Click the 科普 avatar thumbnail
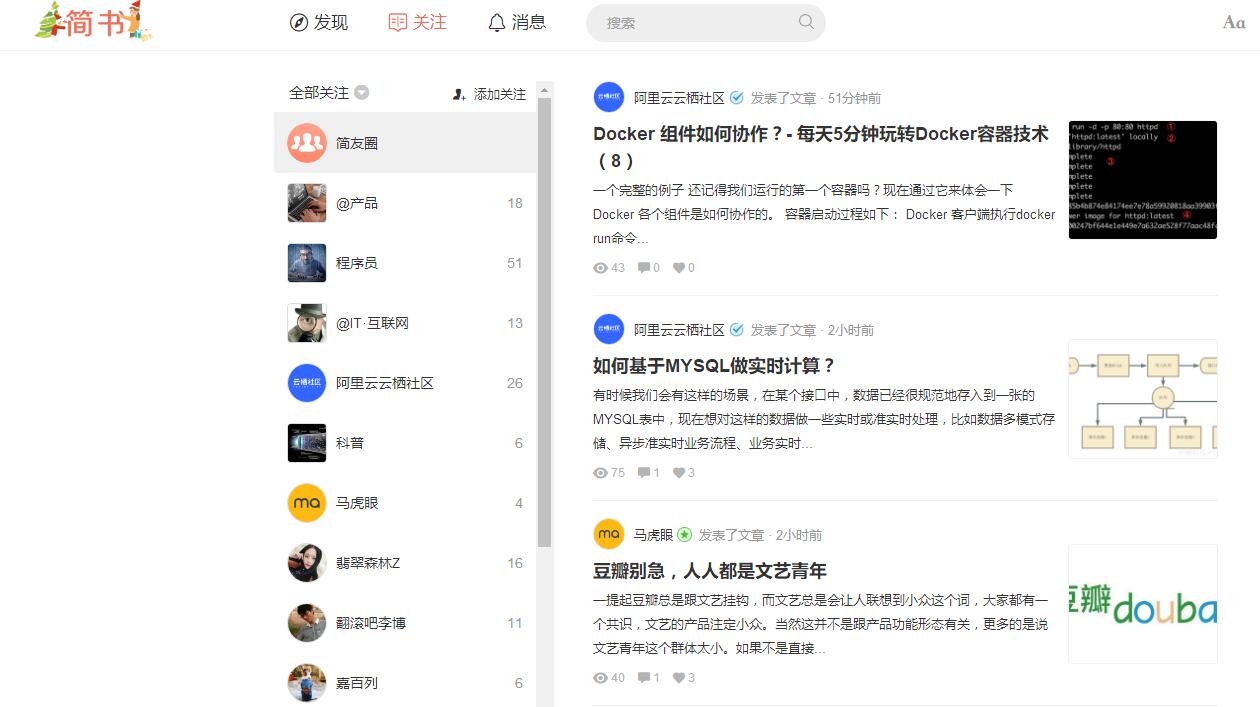This screenshot has width=1260, height=707. point(307,443)
